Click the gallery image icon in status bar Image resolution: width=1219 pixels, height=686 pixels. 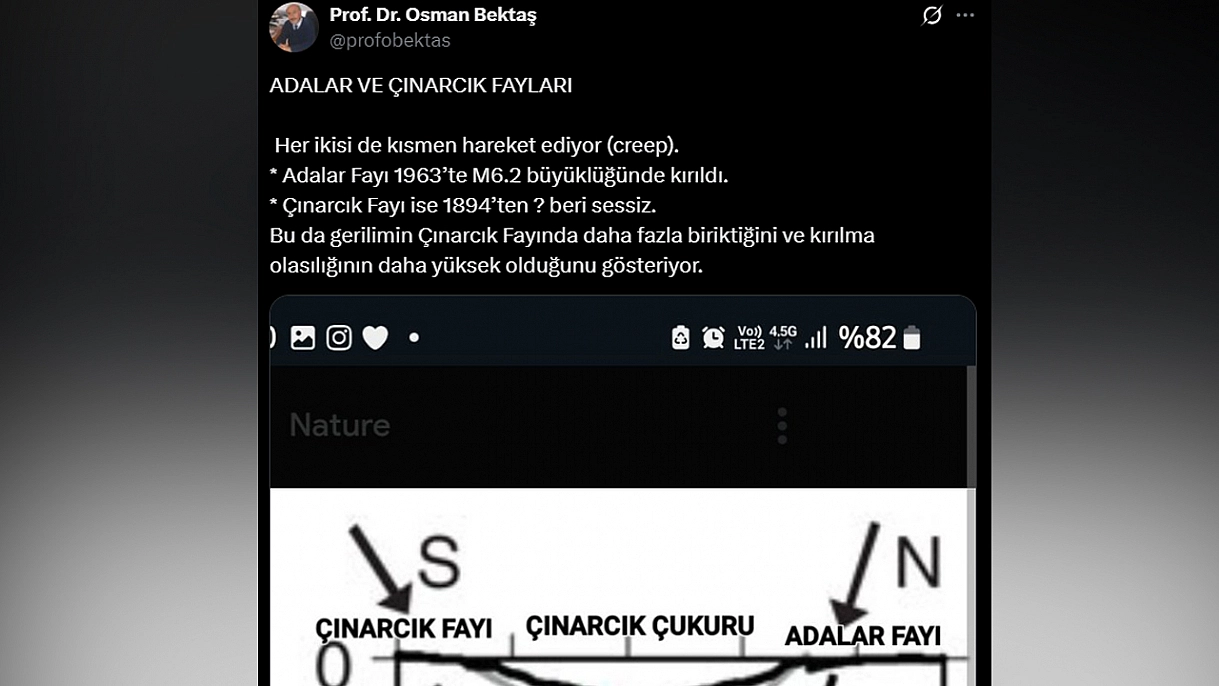coord(303,338)
